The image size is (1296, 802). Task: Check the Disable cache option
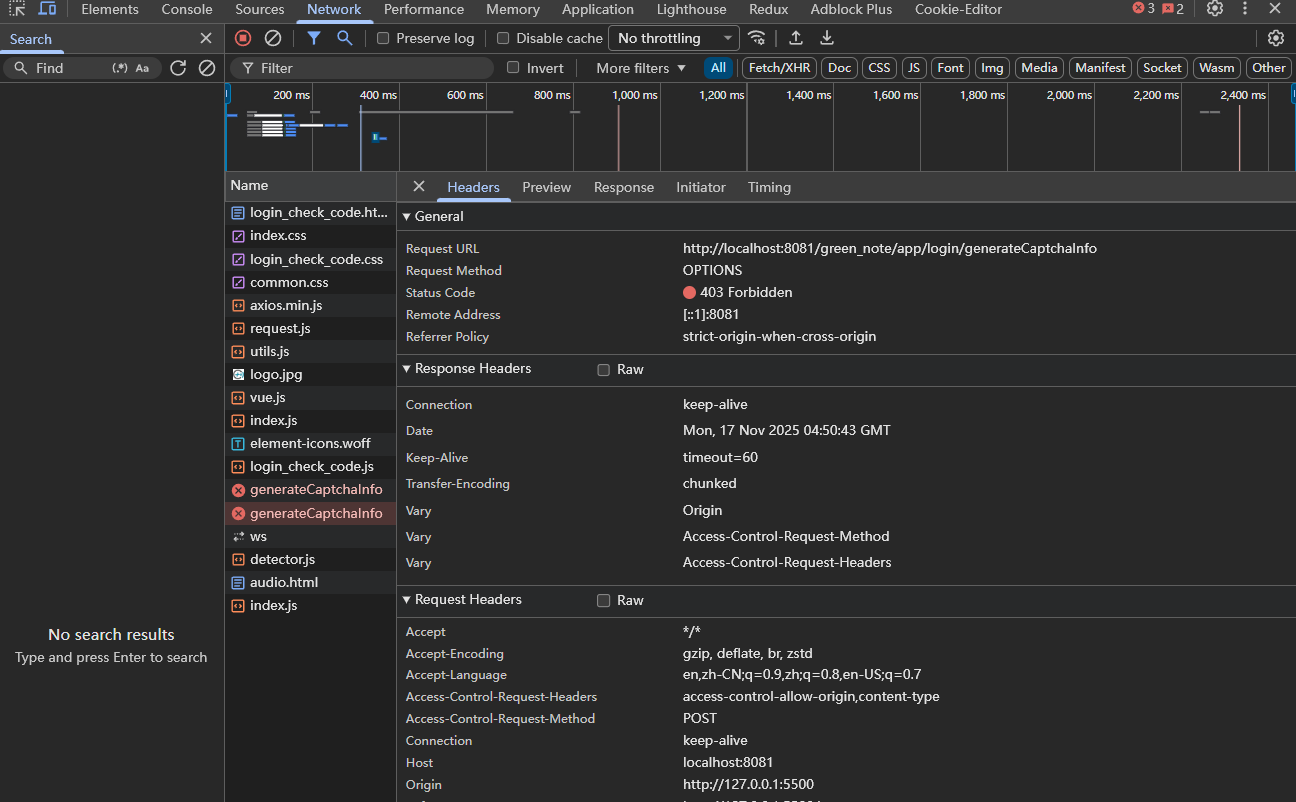pyautogui.click(x=503, y=38)
